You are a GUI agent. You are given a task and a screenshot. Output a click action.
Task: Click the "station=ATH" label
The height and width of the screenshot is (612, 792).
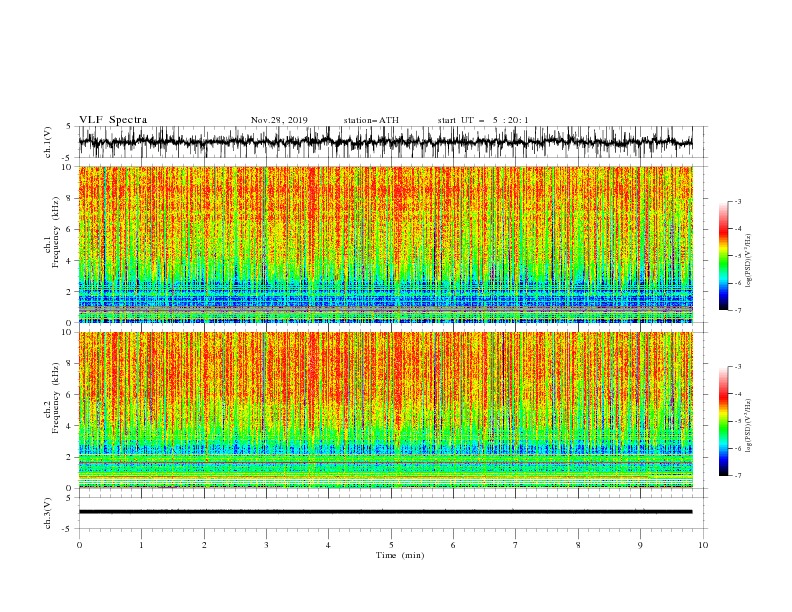(371, 120)
